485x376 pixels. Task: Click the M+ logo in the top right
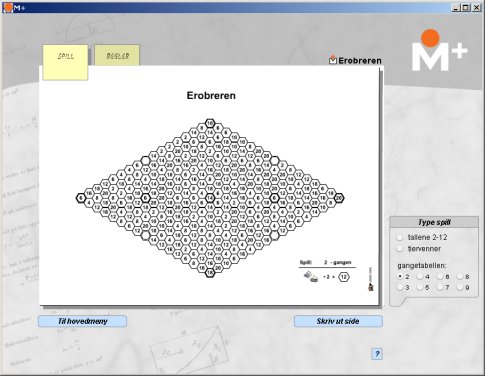pyautogui.click(x=439, y=50)
